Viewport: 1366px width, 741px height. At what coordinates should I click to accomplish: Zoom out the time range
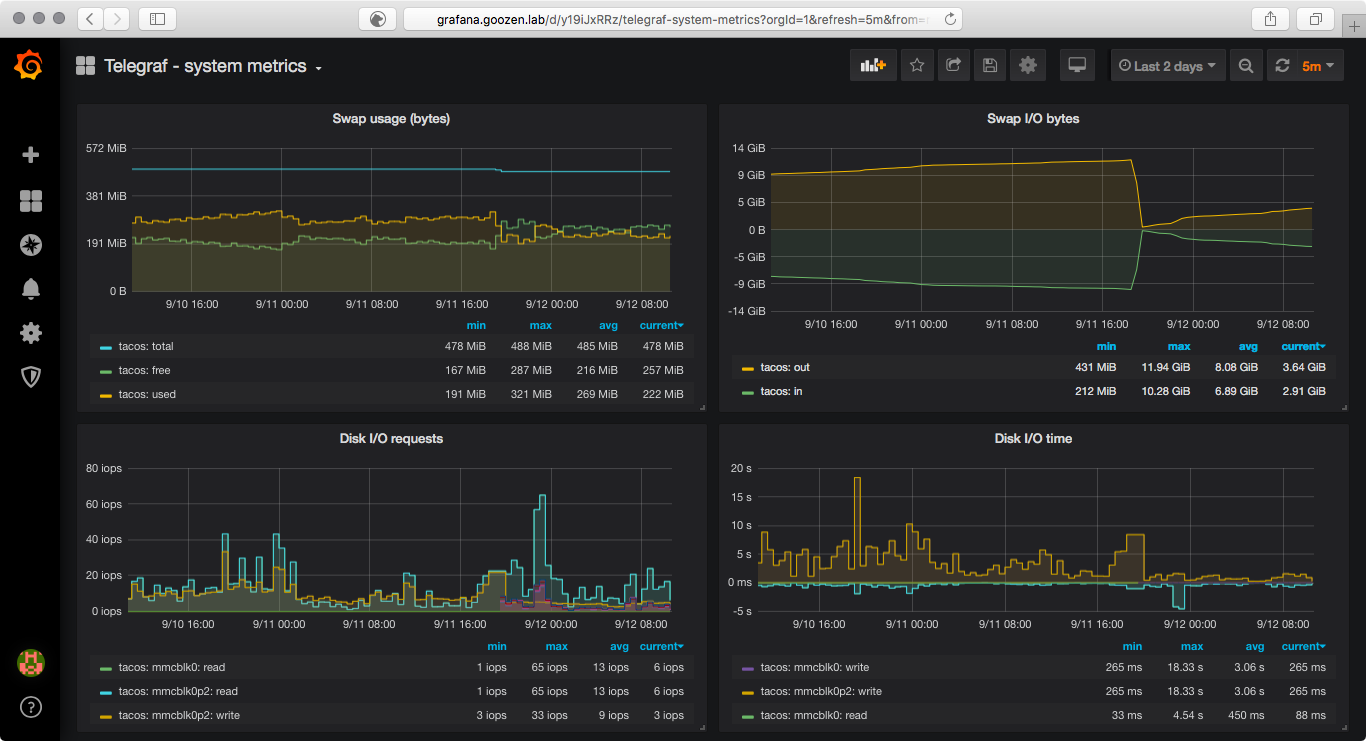coord(1245,66)
